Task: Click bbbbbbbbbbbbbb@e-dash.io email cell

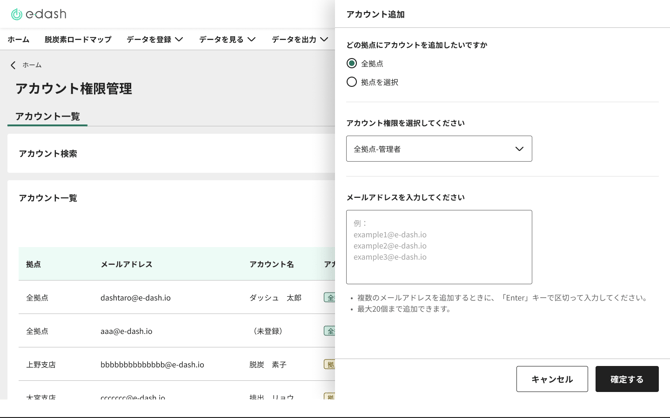Action: point(152,365)
